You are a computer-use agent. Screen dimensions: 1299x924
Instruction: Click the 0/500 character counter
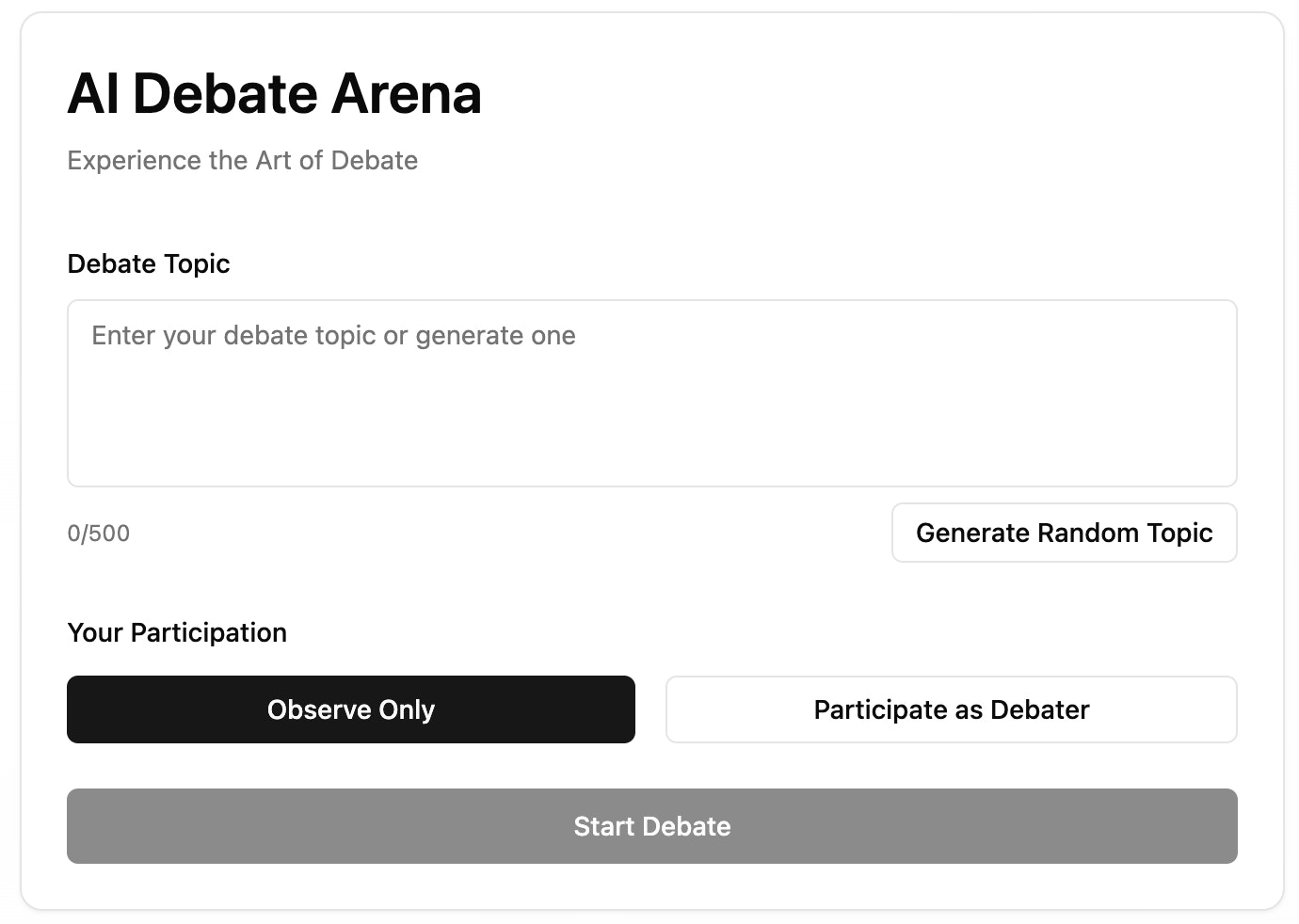coord(99,533)
